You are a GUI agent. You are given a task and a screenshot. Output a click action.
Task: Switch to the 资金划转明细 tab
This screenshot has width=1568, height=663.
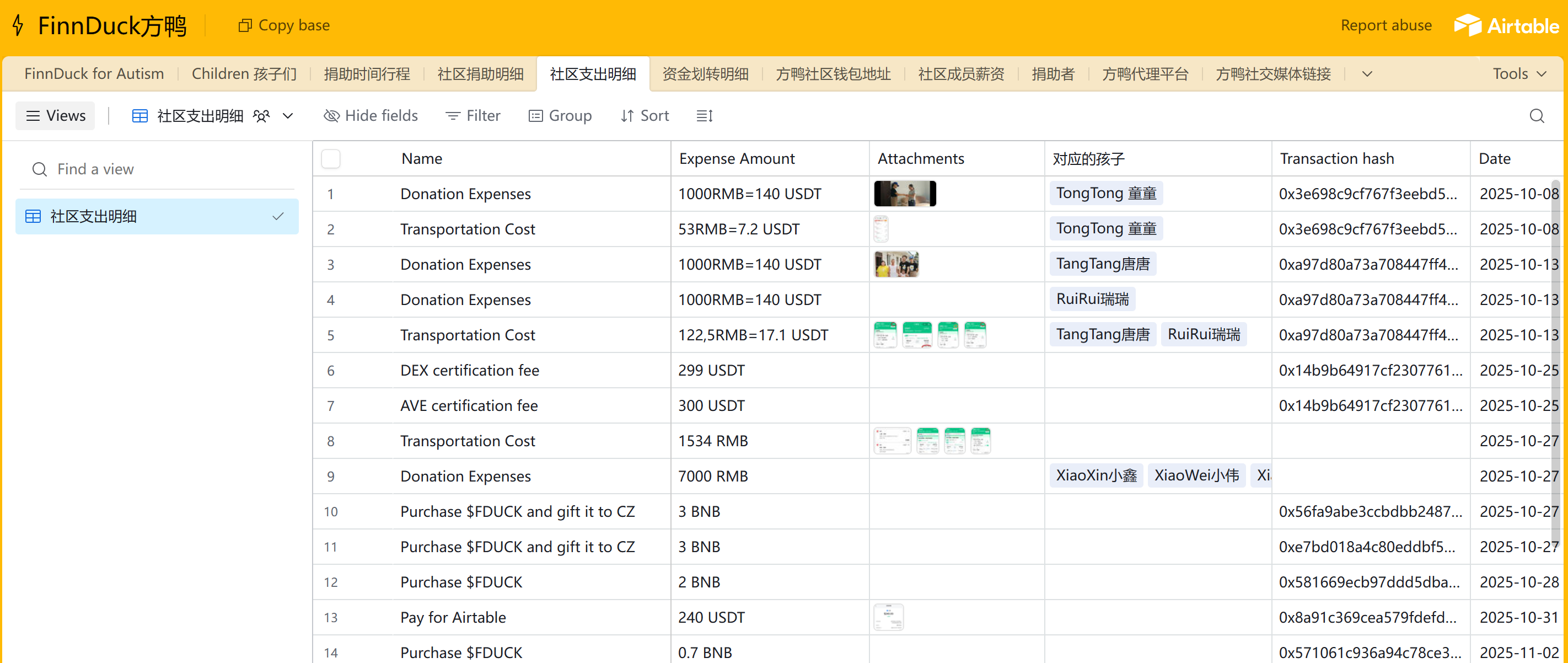pos(706,74)
